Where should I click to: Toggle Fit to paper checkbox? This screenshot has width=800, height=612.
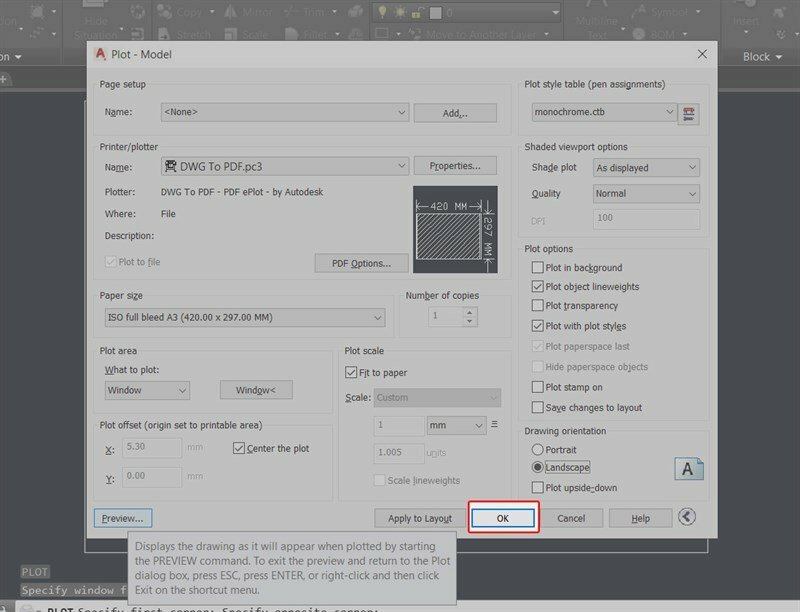coord(351,373)
